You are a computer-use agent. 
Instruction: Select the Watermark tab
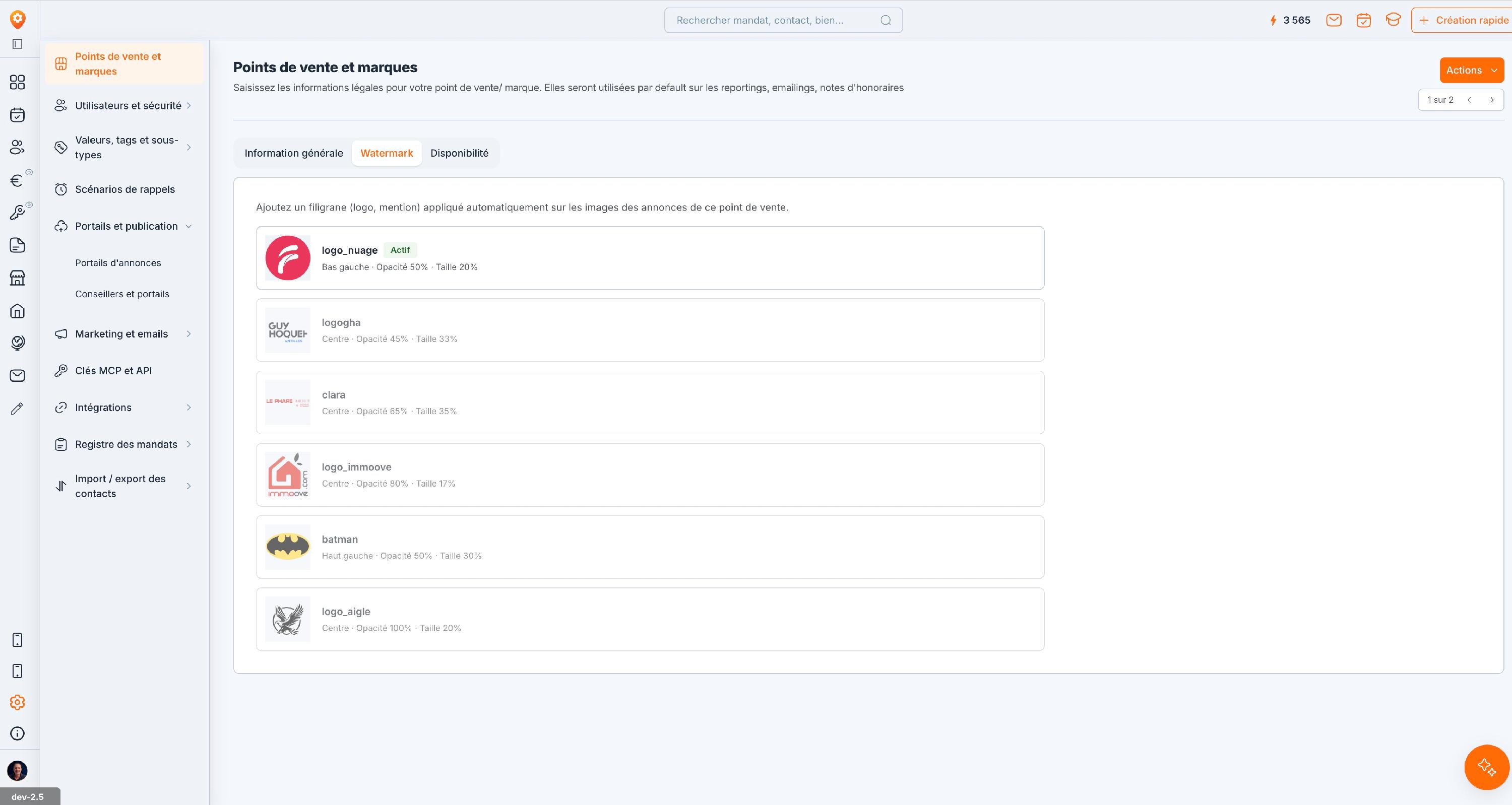pyautogui.click(x=387, y=153)
